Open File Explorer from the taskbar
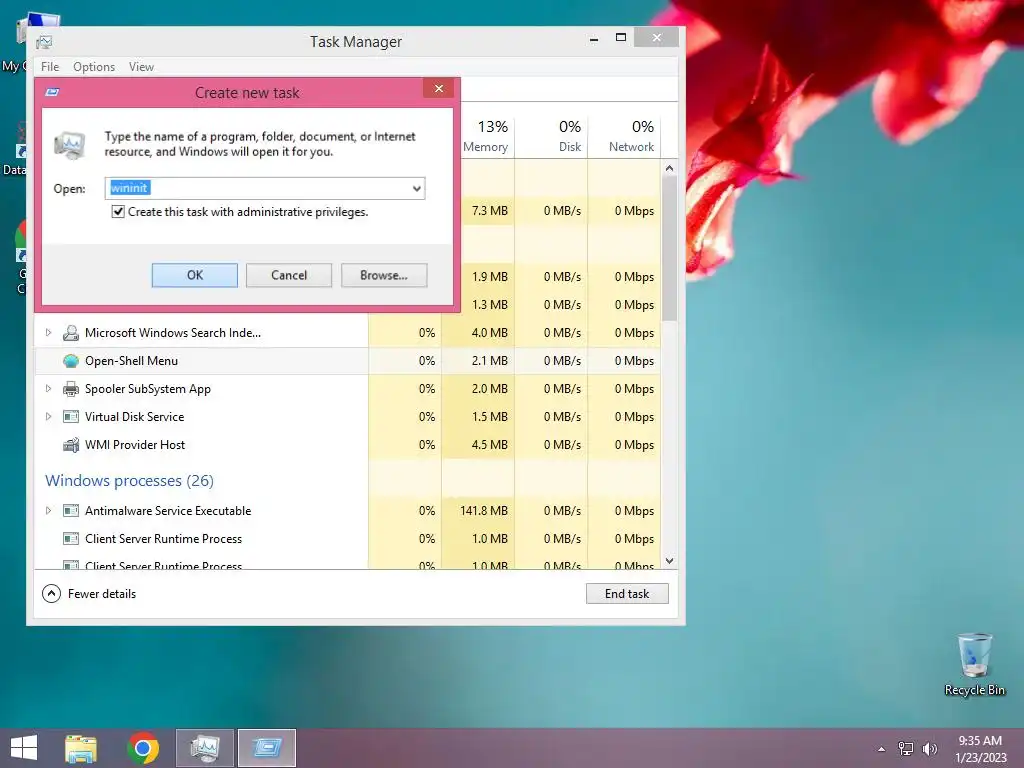The width and height of the screenshot is (1024, 768). click(81, 748)
